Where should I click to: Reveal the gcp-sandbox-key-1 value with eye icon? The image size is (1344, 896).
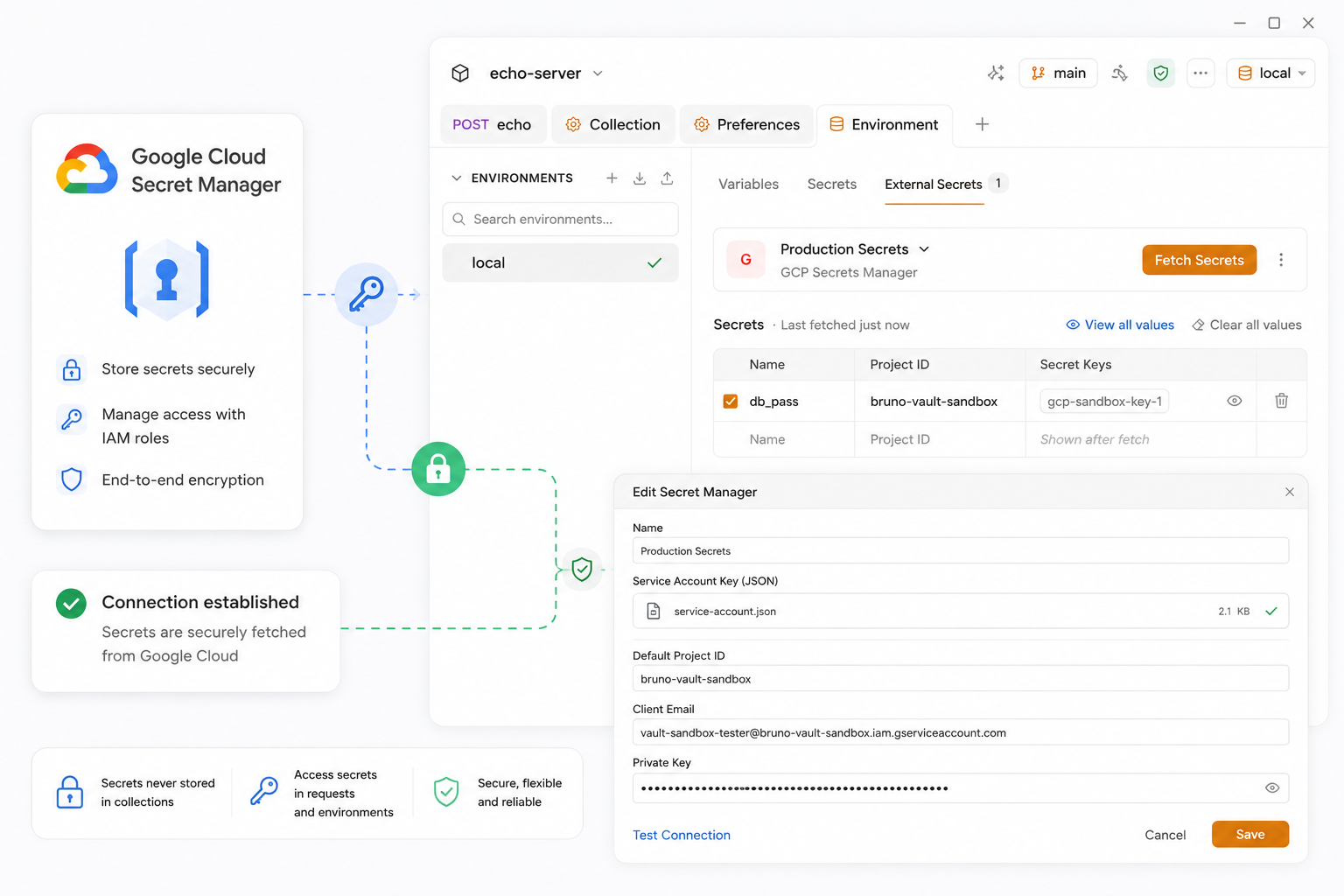pyautogui.click(x=1235, y=401)
